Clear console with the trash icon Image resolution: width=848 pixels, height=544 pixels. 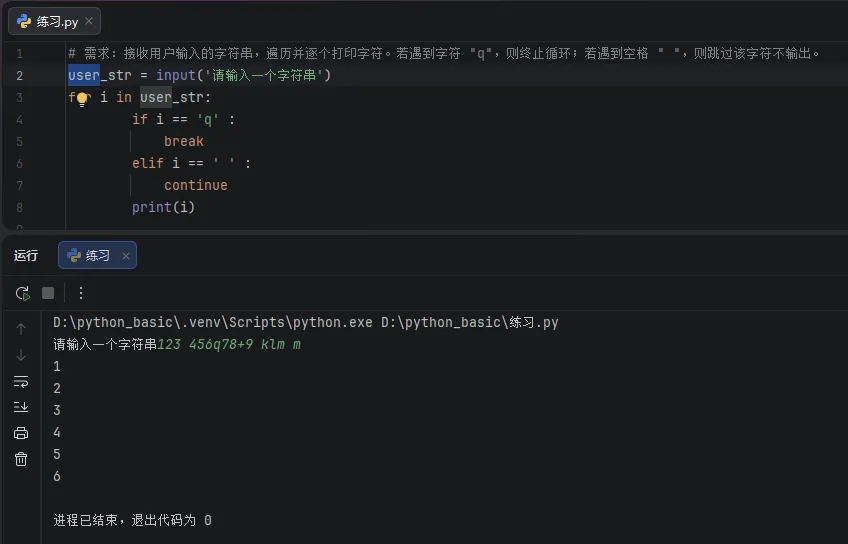[x=21, y=459]
